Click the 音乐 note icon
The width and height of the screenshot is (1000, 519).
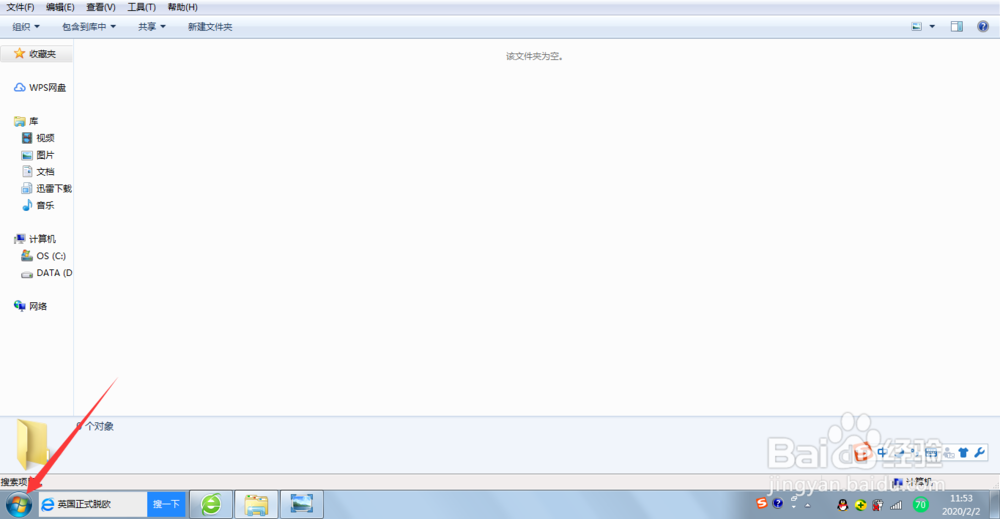tap(27, 205)
